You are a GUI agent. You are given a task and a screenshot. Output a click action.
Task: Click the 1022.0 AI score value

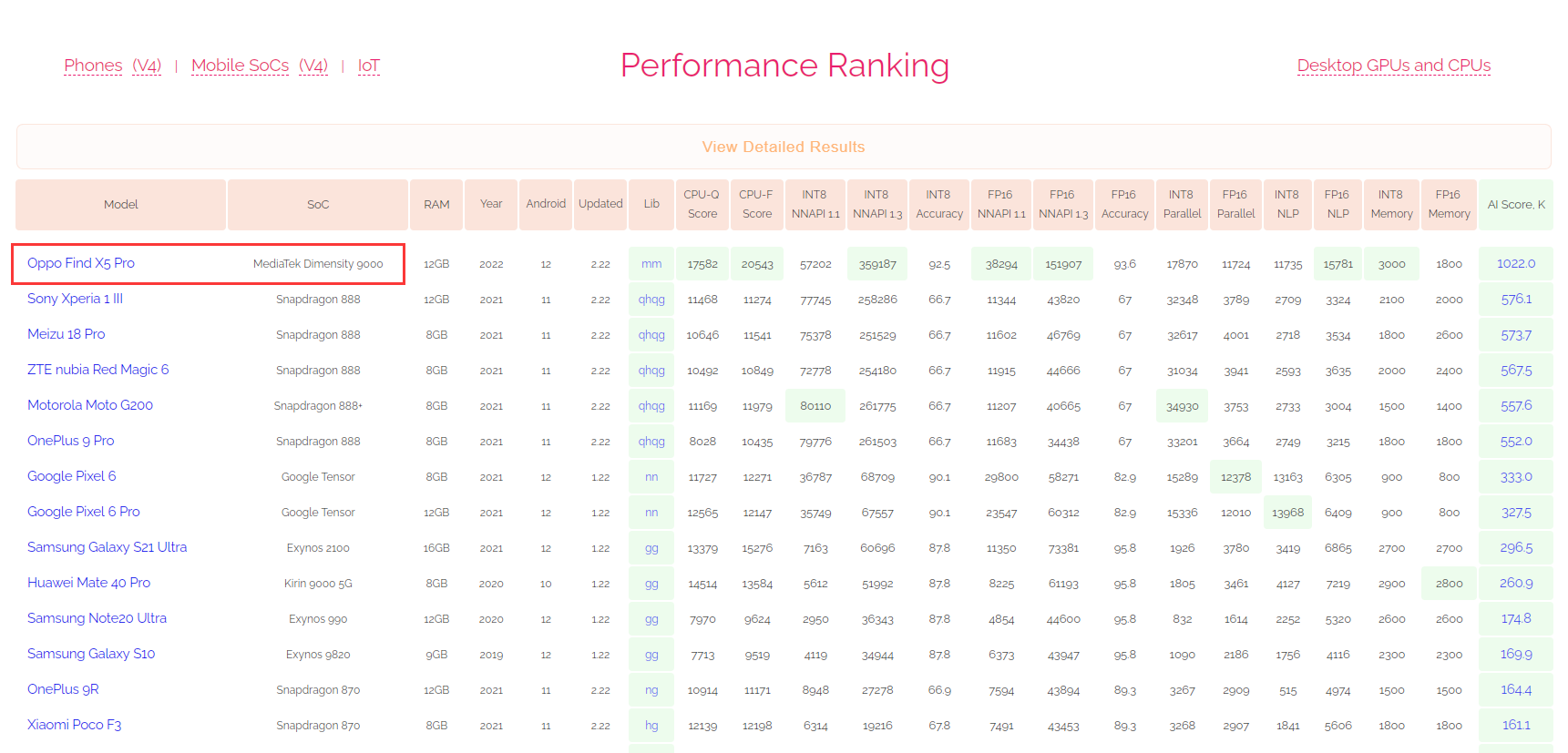tap(1515, 263)
